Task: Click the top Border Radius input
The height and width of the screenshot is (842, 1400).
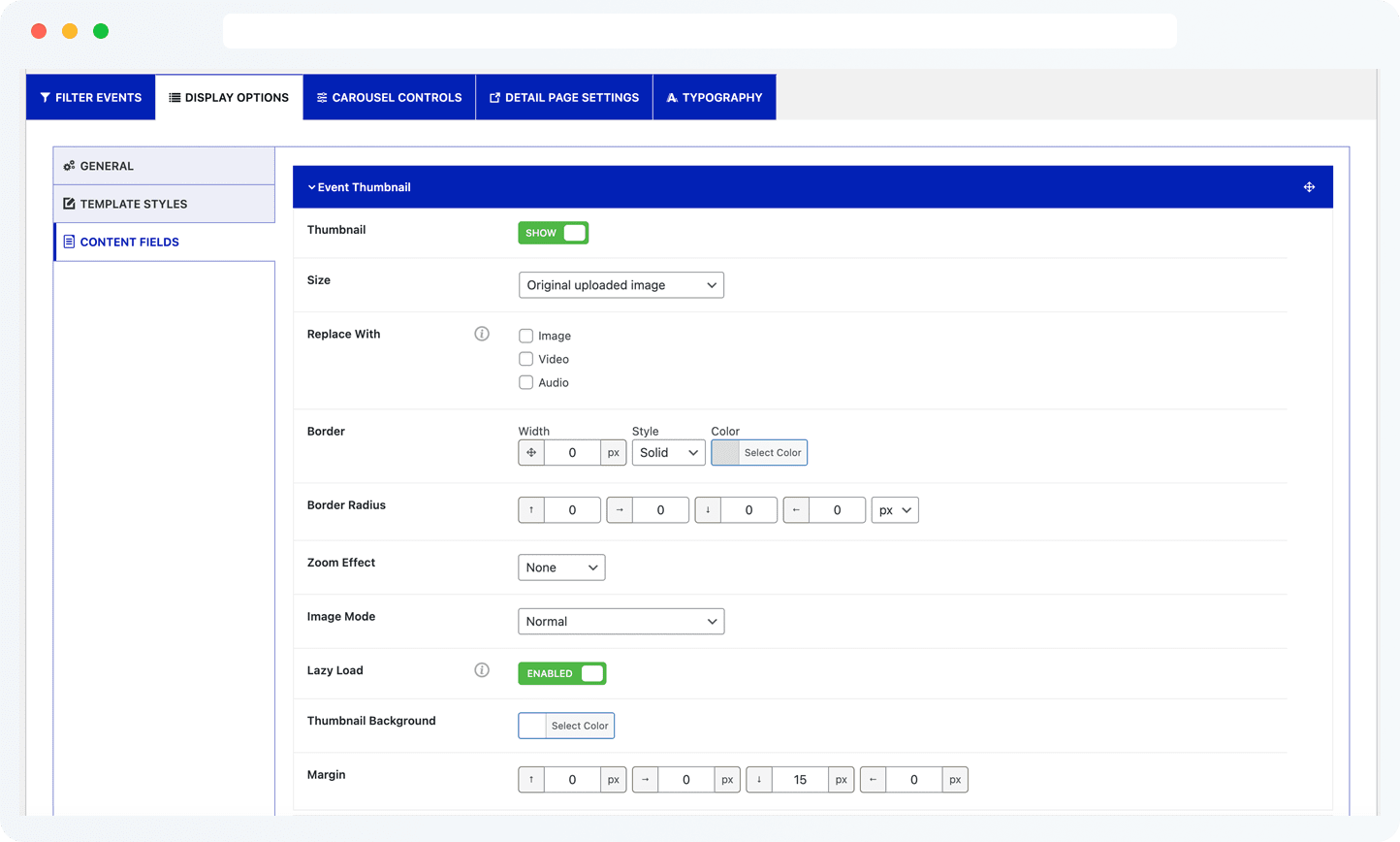Action: (572, 510)
